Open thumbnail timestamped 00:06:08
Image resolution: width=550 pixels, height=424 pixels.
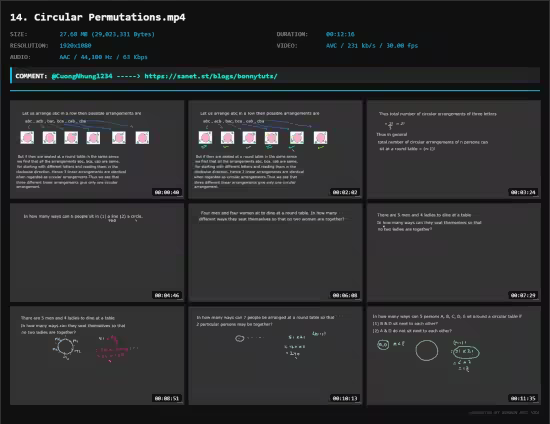275,253
